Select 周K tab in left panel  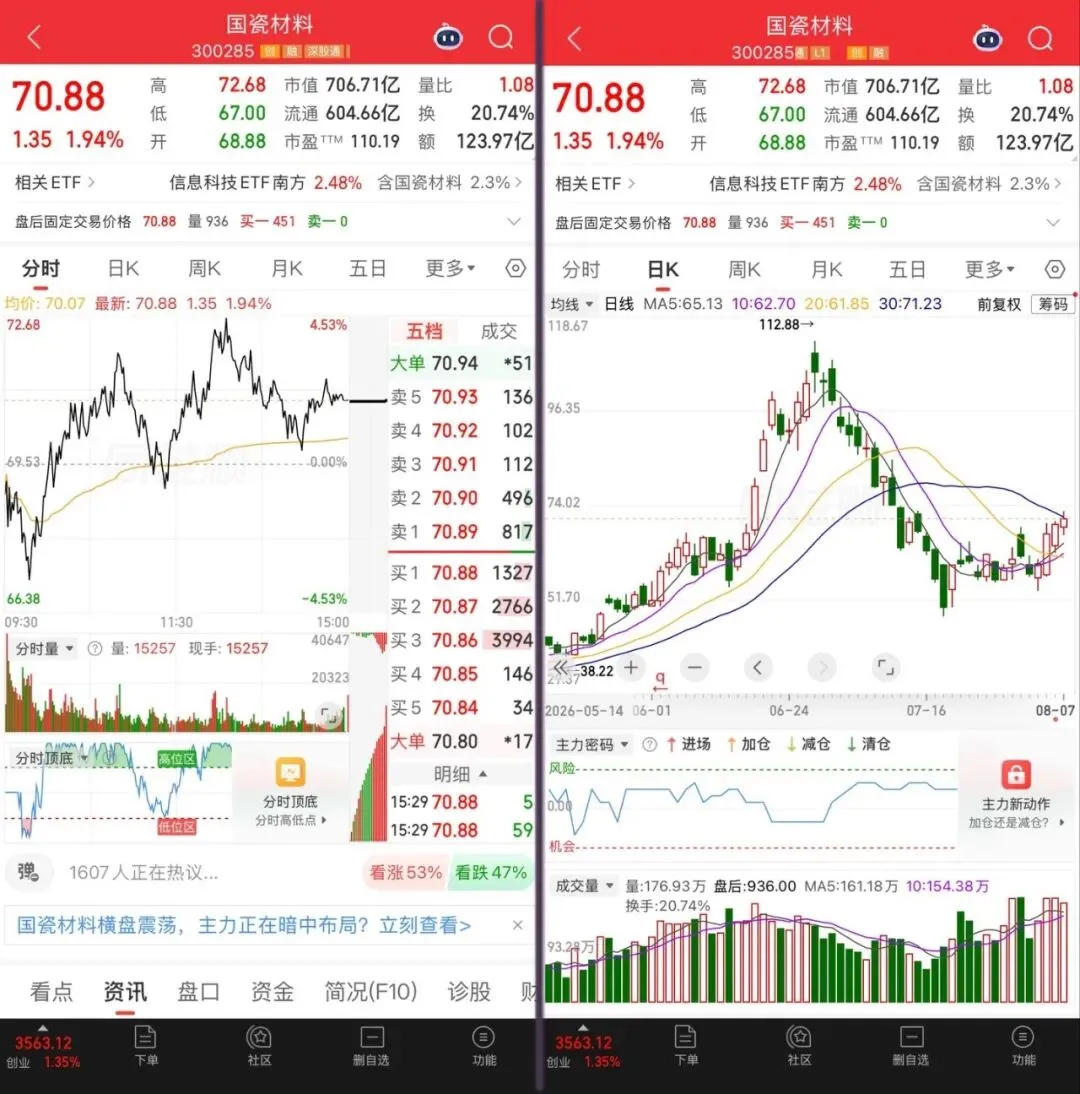pos(204,268)
